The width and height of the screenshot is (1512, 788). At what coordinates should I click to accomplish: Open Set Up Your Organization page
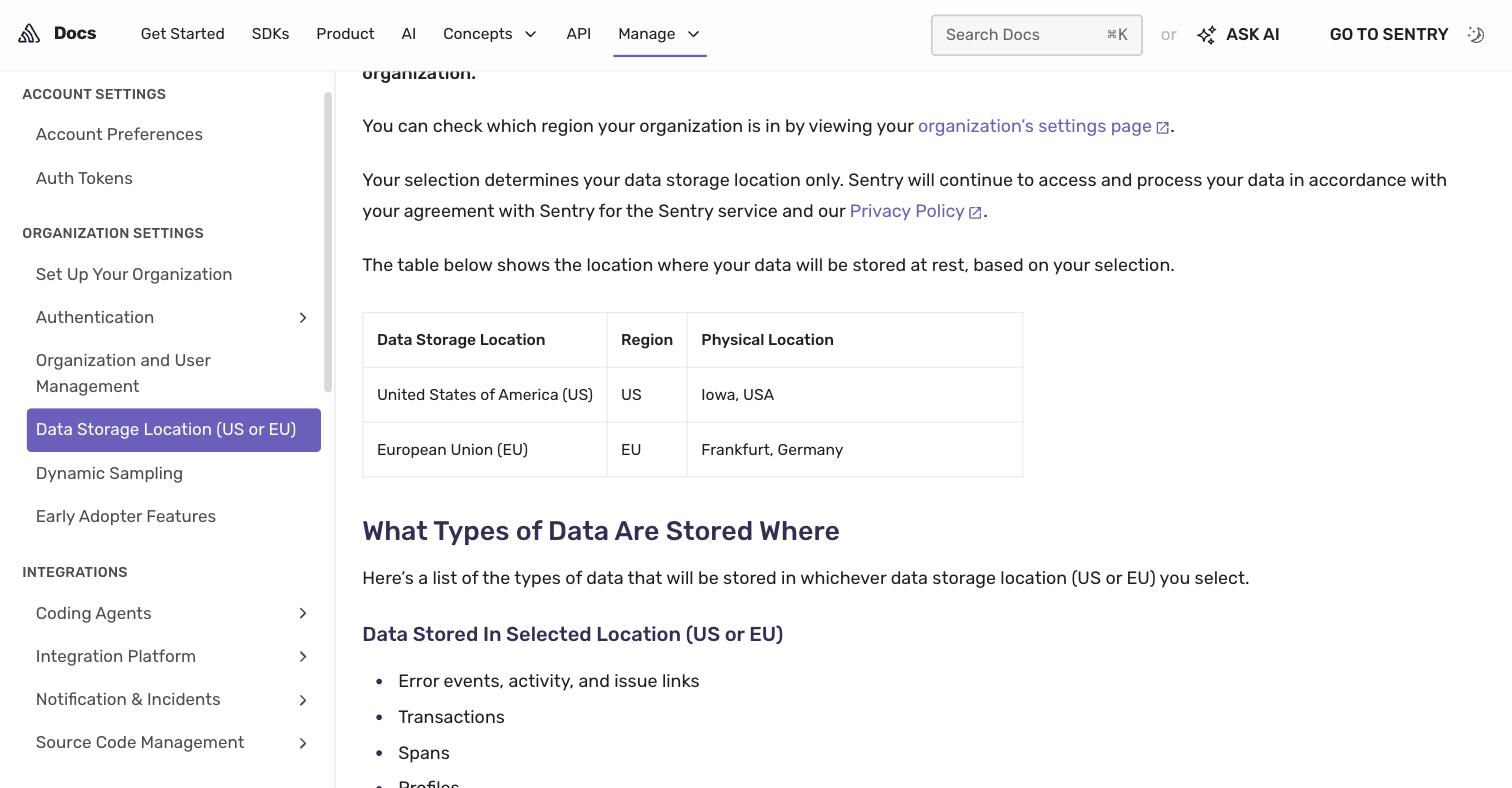click(x=134, y=274)
